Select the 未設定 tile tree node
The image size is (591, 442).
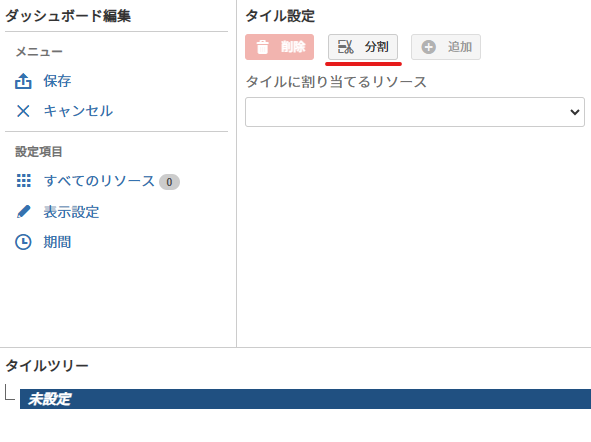(305, 399)
